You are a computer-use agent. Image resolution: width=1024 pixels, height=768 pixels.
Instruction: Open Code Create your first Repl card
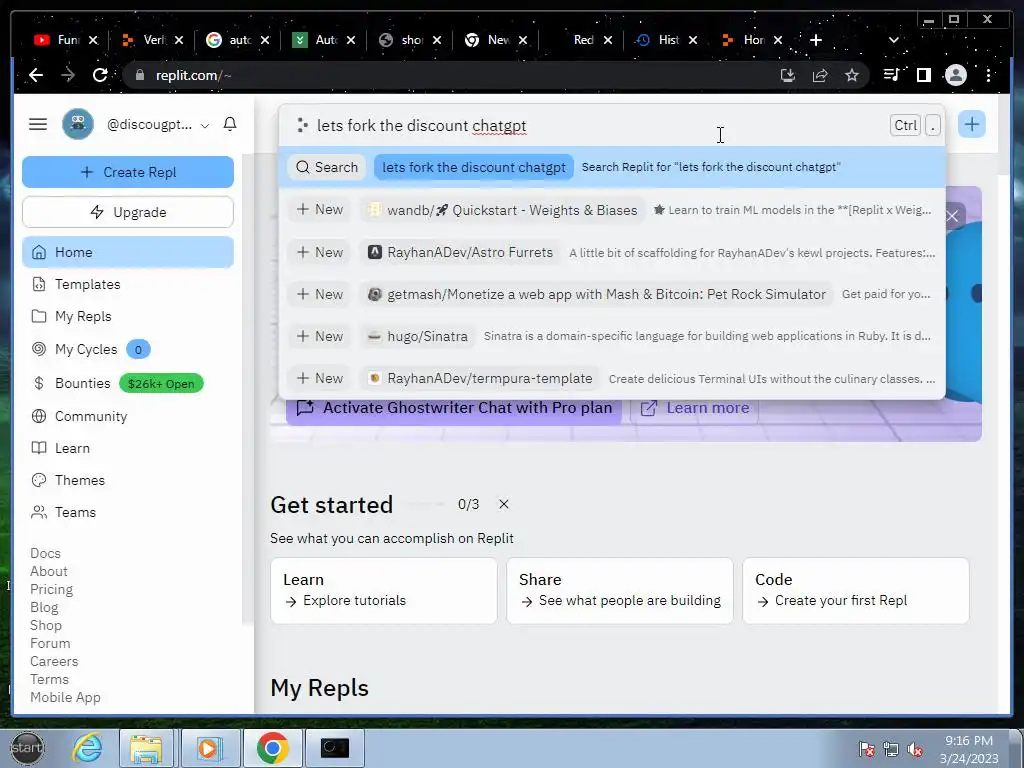point(856,590)
